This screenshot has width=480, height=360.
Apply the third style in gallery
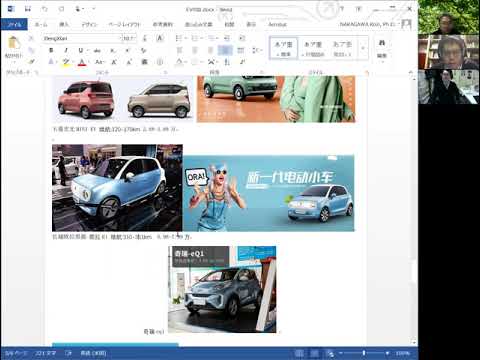pos(343,48)
